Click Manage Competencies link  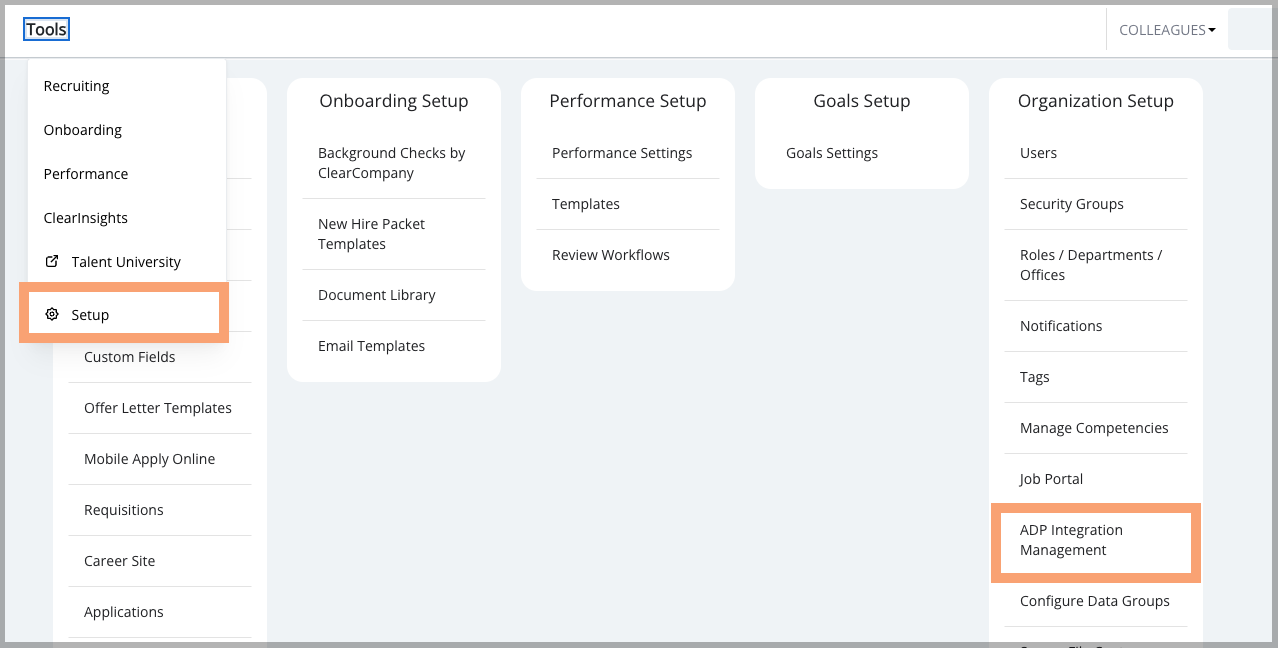click(1094, 428)
